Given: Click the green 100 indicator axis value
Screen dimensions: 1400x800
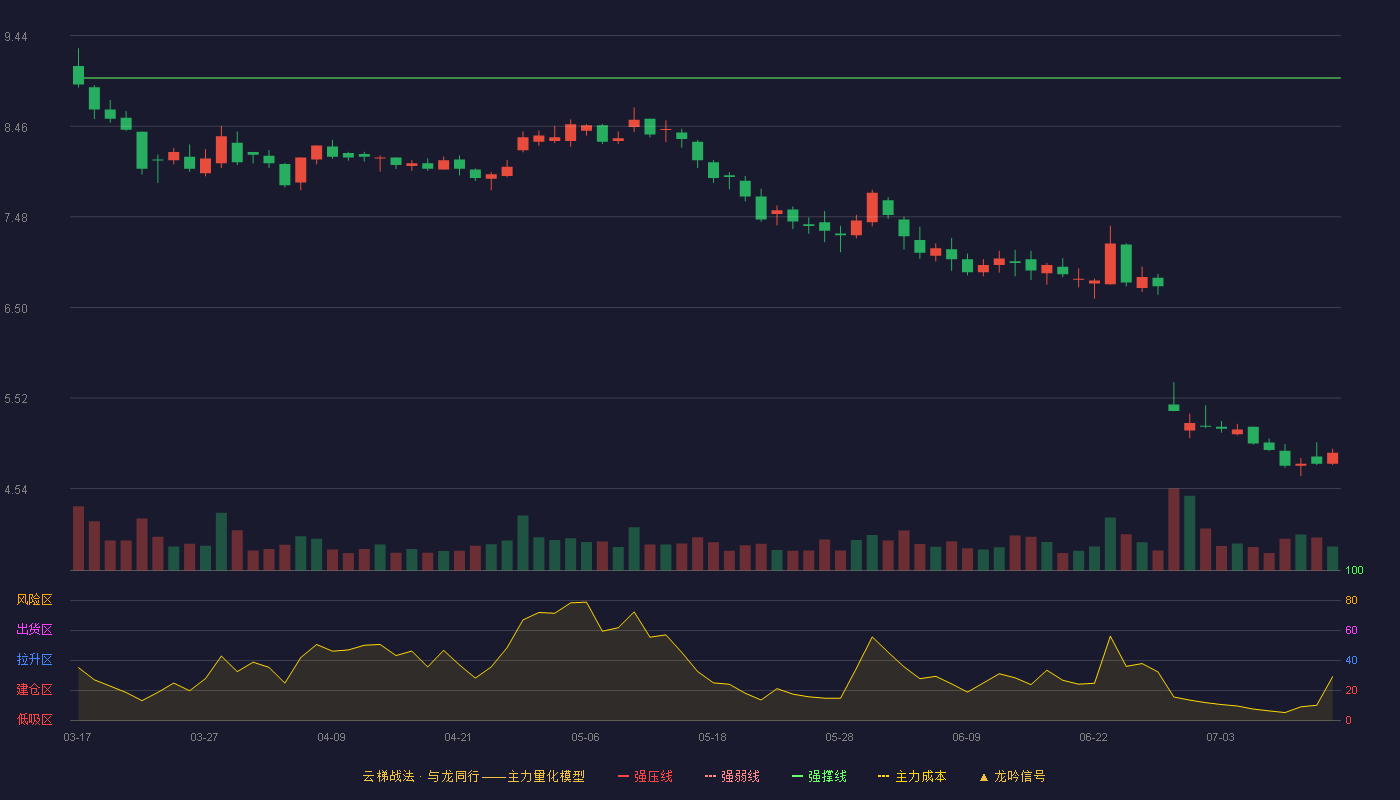Looking at the screenshot, I should pyautogui.click(x=1354, y=571).
